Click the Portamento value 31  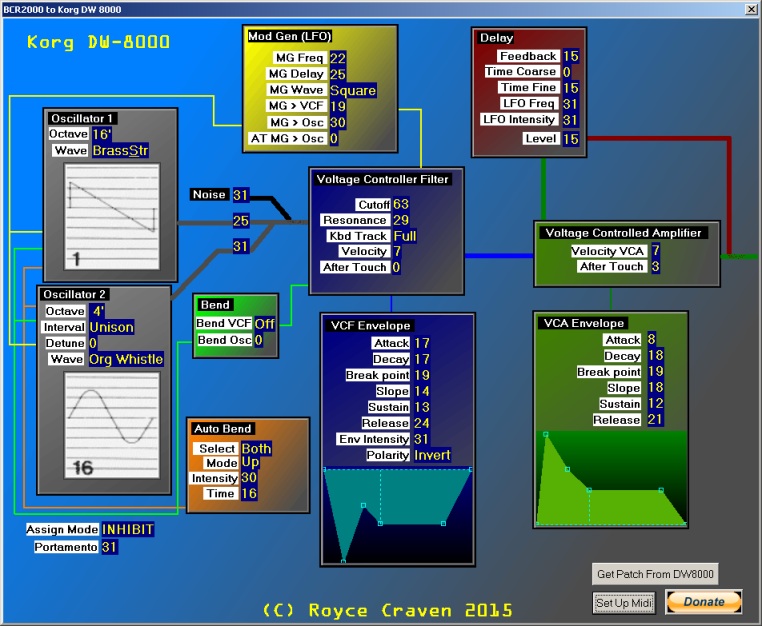point(109,547)
